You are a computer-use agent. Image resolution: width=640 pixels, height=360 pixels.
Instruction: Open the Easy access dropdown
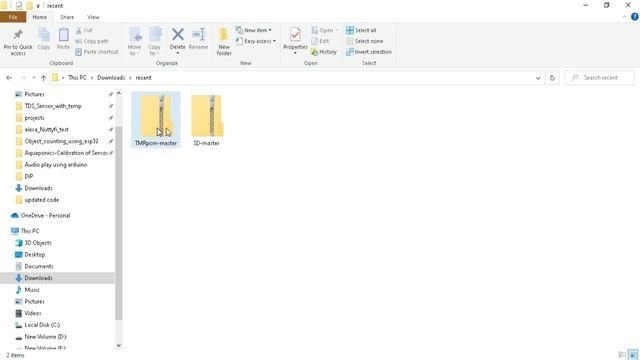tap(256, 41)
